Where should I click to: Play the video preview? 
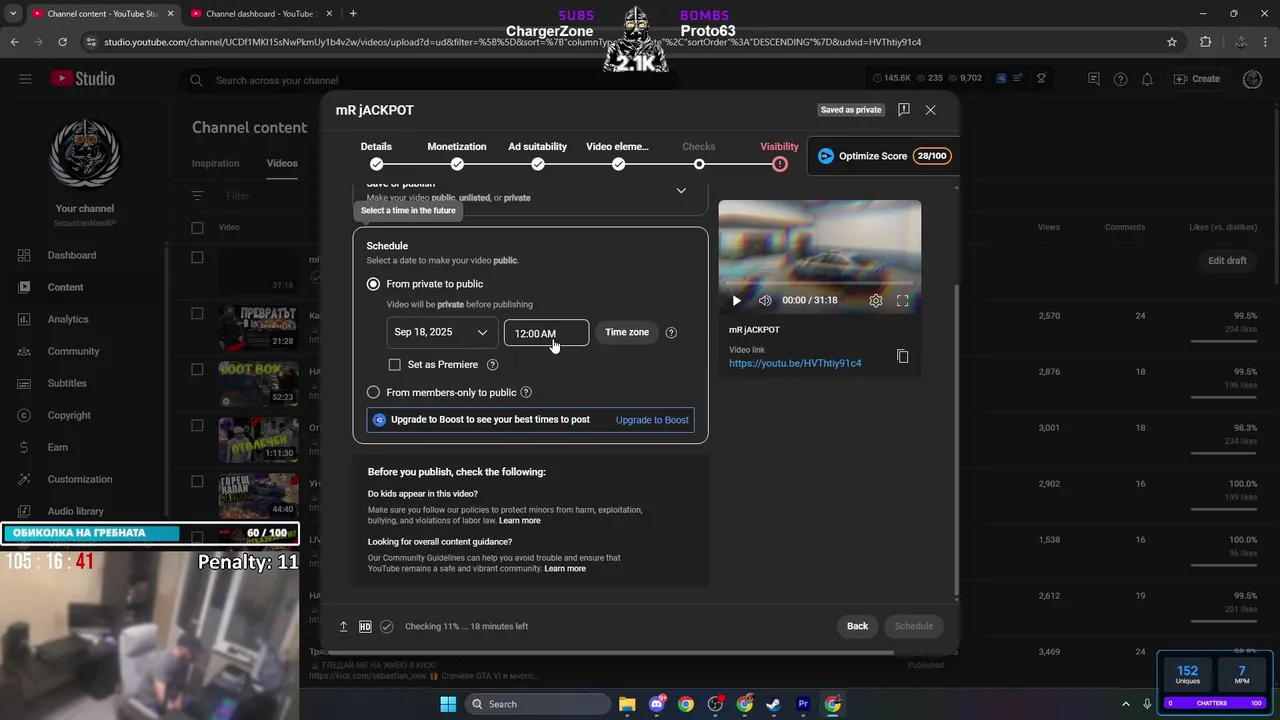[x=737, y=300]
